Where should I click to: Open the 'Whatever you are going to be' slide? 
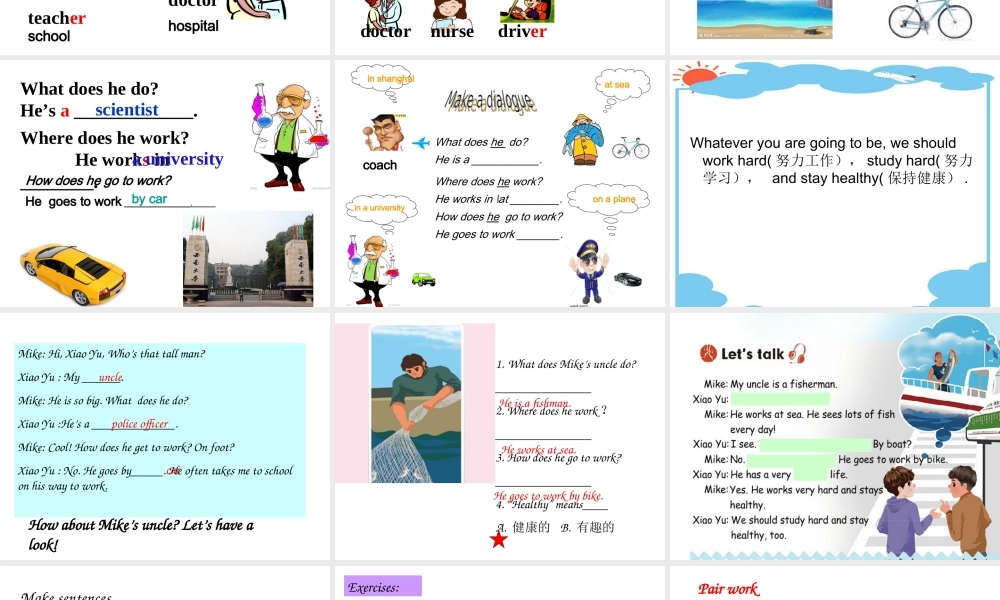[x=835, y=184]
